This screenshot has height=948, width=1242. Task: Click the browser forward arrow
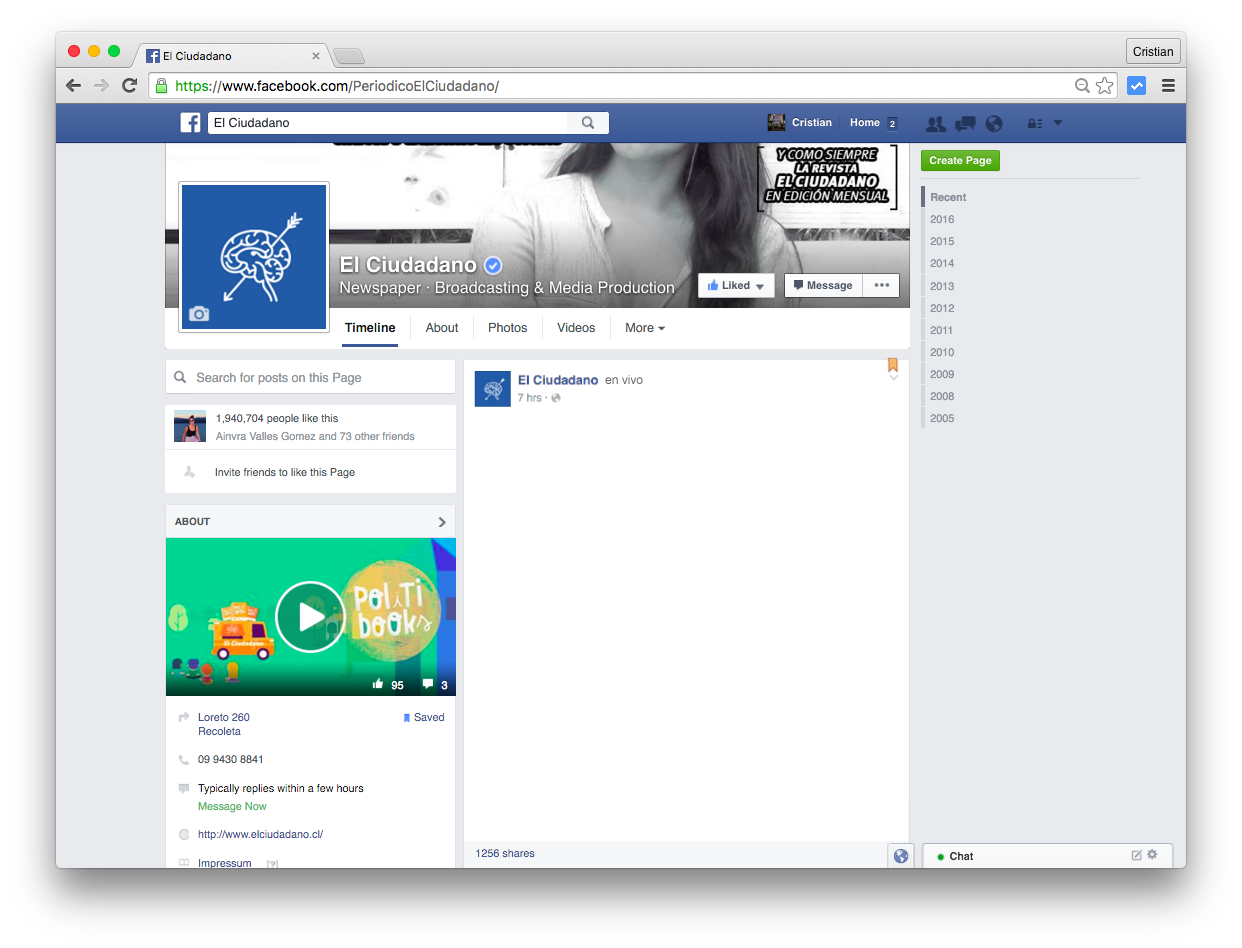(x=101, y=86)
